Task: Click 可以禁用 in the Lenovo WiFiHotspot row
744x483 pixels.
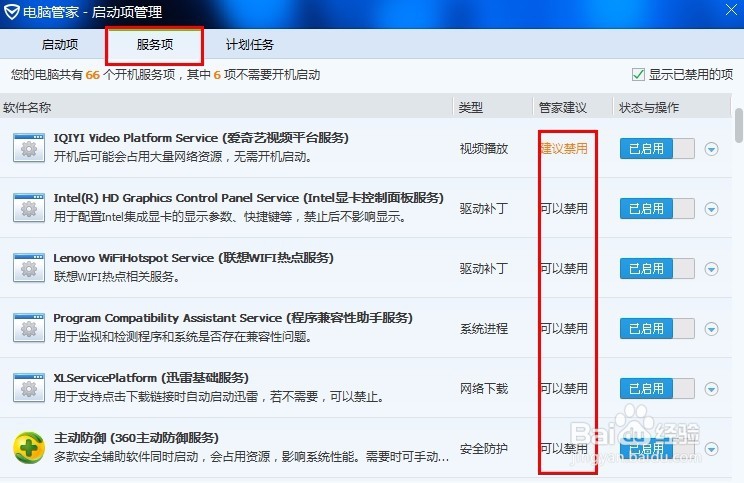Action: click(x=564, y=269)
